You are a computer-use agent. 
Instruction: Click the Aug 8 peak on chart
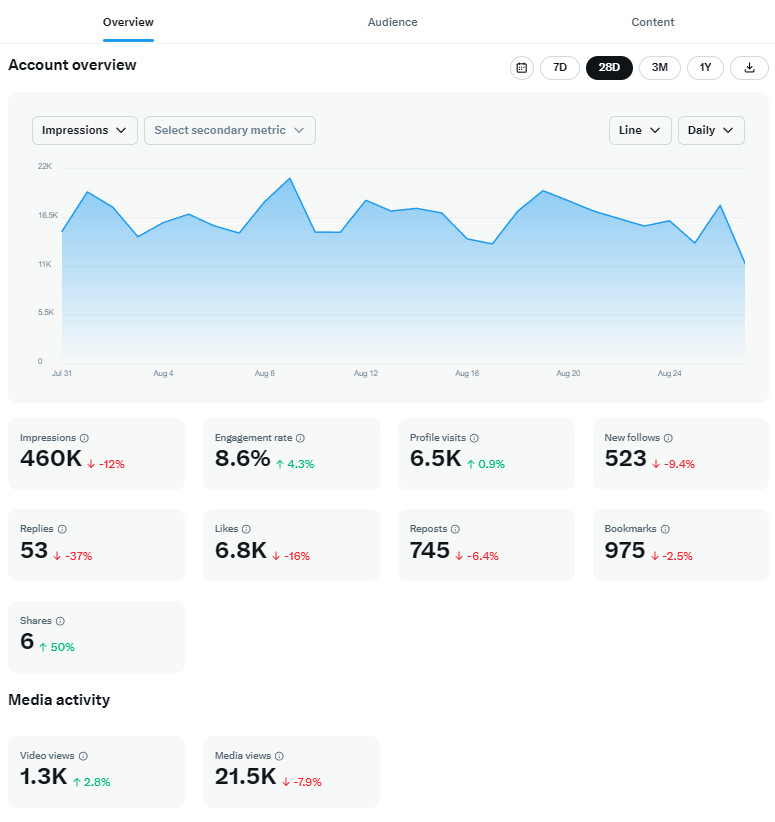(289, 179)
